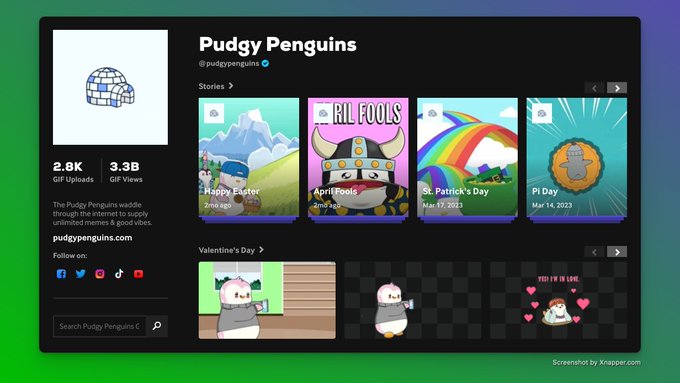Click the 'Mar 14, 2023' story date
The image size is (680, 383).
552,205
